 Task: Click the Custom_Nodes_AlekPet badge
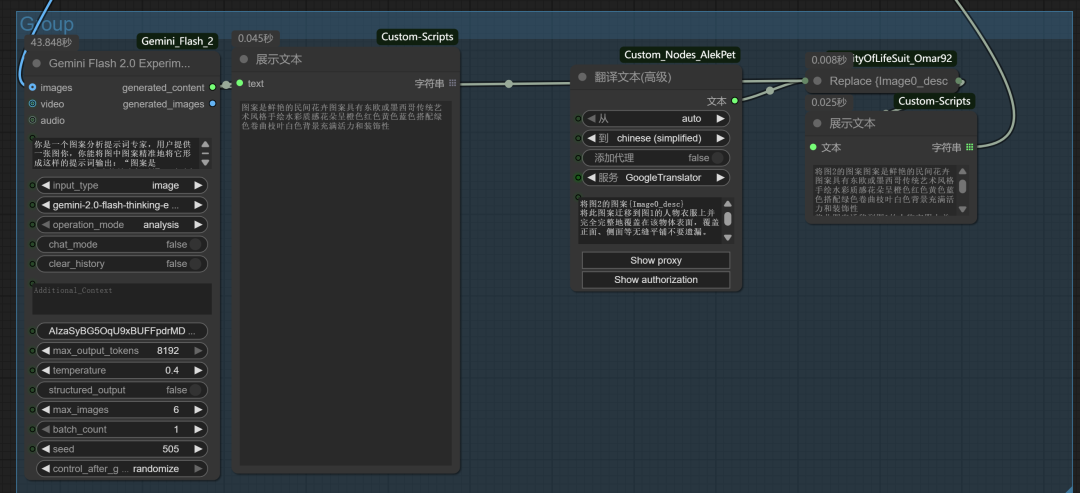coord(680,55)
